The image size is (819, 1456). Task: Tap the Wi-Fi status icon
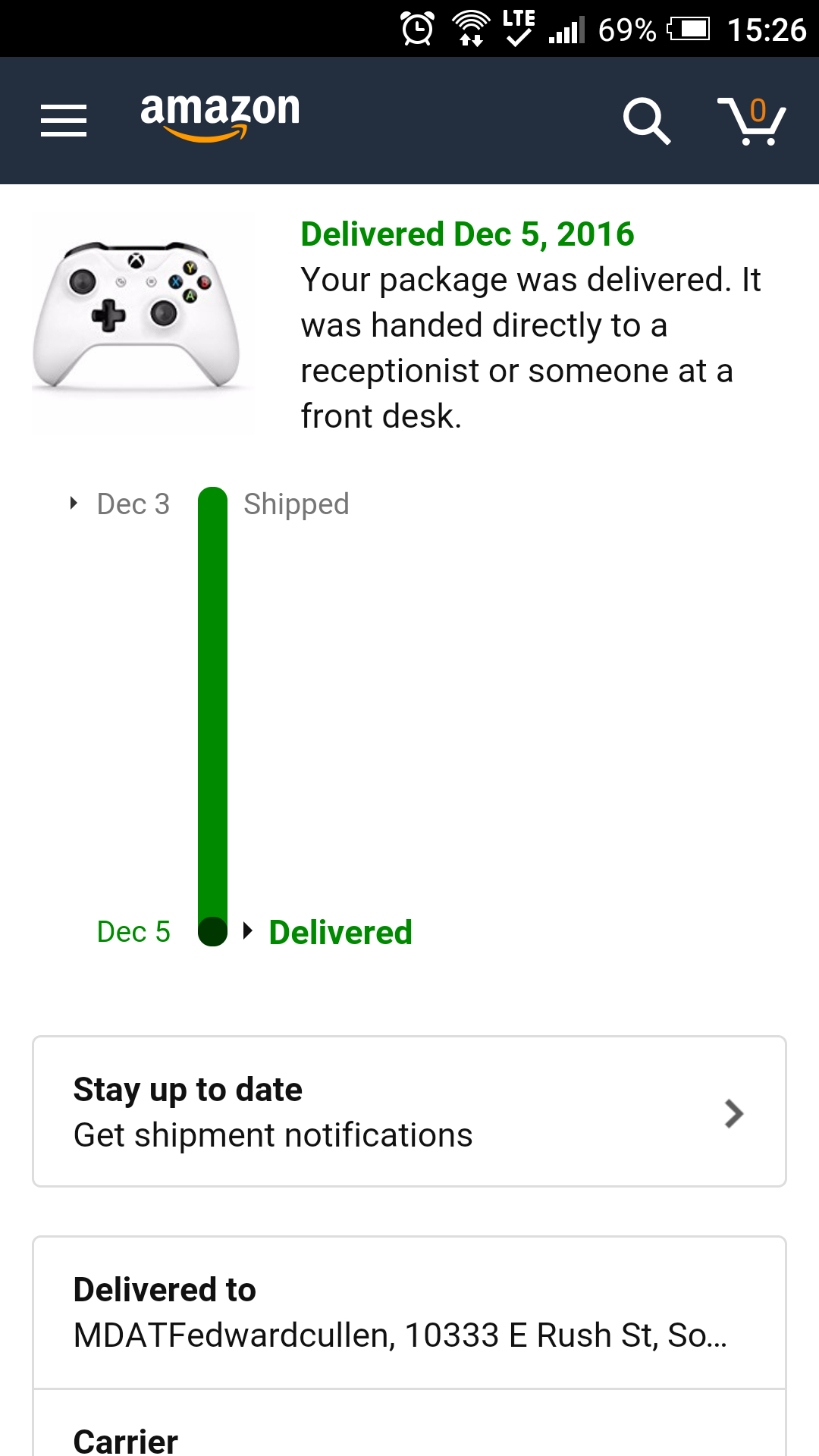pyautogui.click(x=471, y=30)
